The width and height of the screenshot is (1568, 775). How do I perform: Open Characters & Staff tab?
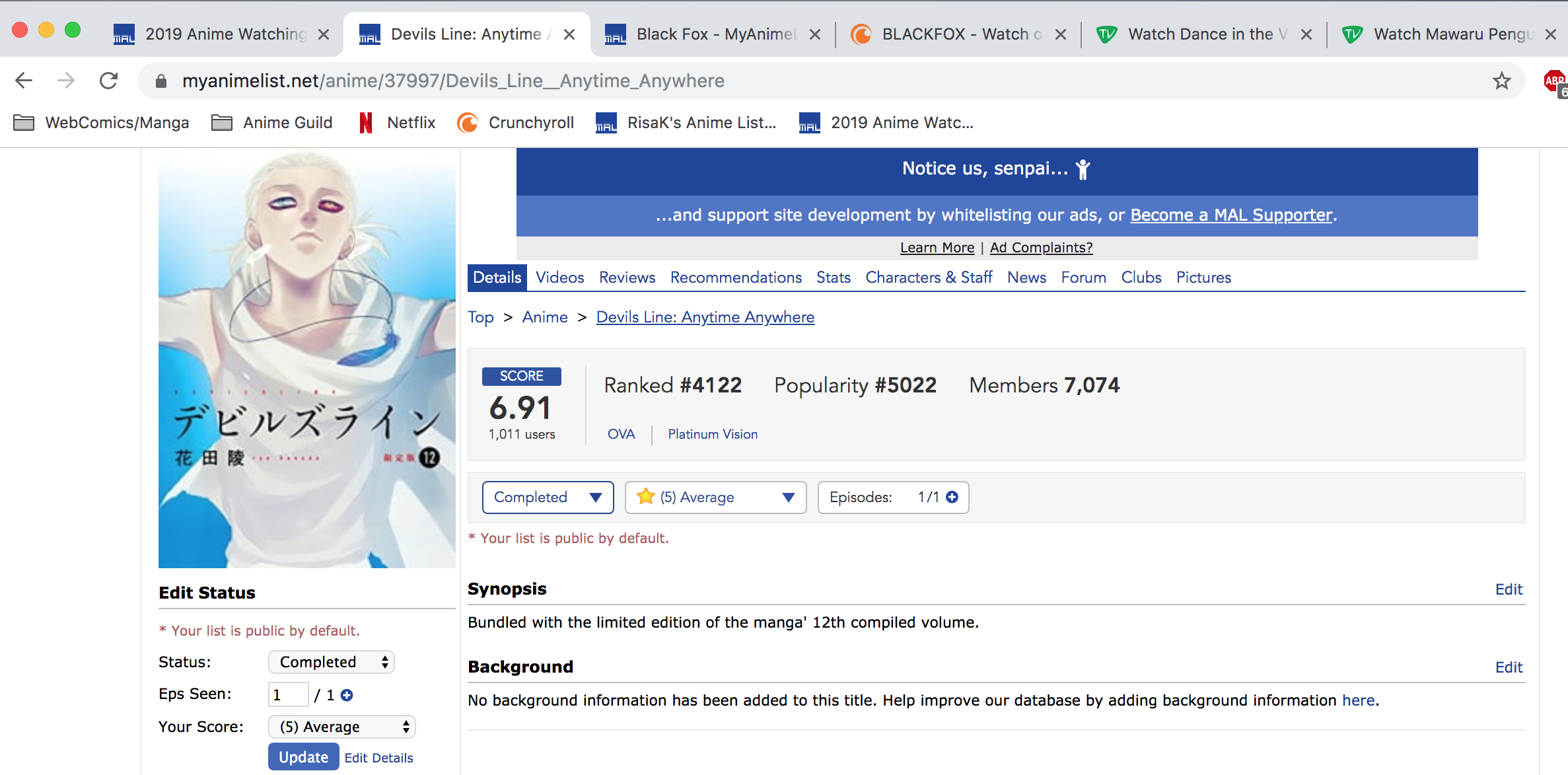929,277
